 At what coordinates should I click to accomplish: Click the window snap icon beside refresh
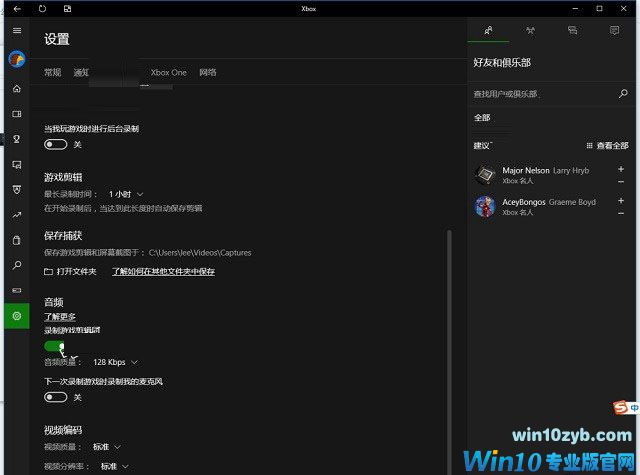(67, 9)
